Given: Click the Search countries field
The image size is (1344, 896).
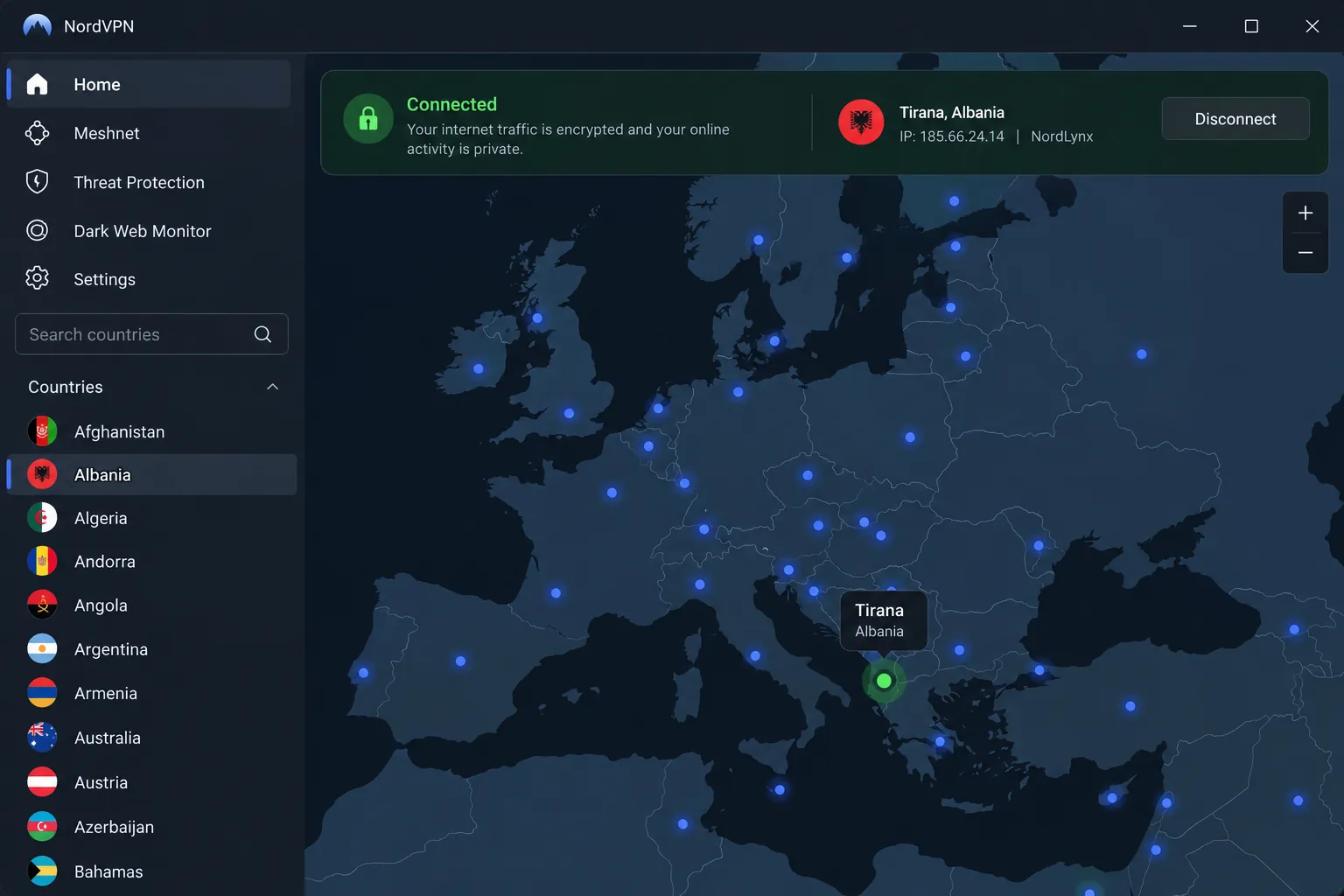Looking at the screenshot, I should point(151,334).
